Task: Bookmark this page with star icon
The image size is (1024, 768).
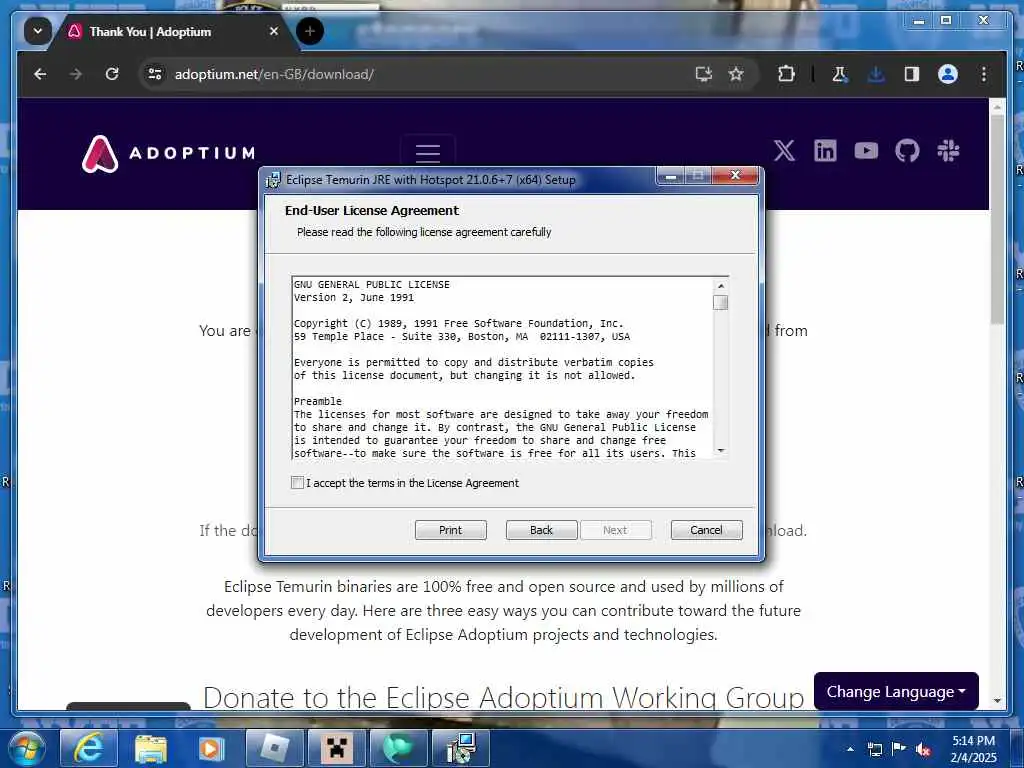Action: [x=736, y=74]
